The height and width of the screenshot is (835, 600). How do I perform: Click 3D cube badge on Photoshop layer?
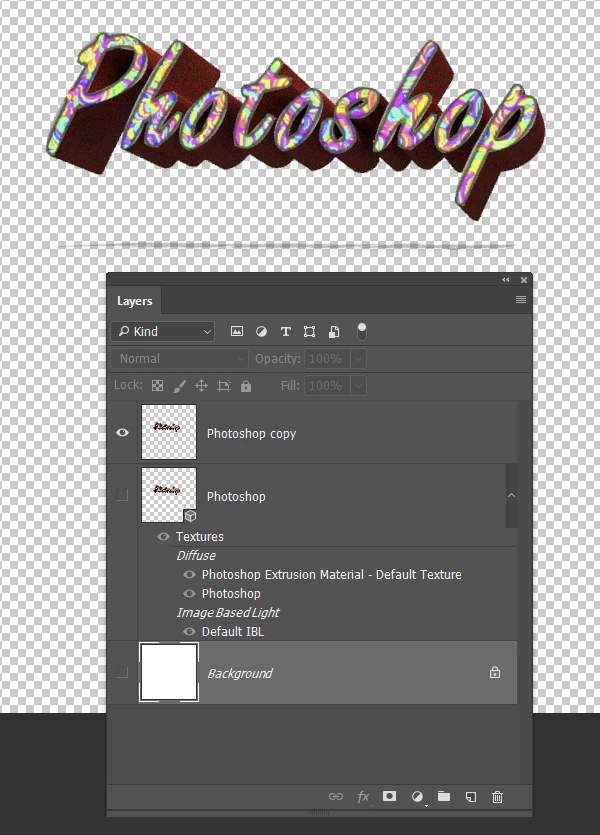coord(190,515)
